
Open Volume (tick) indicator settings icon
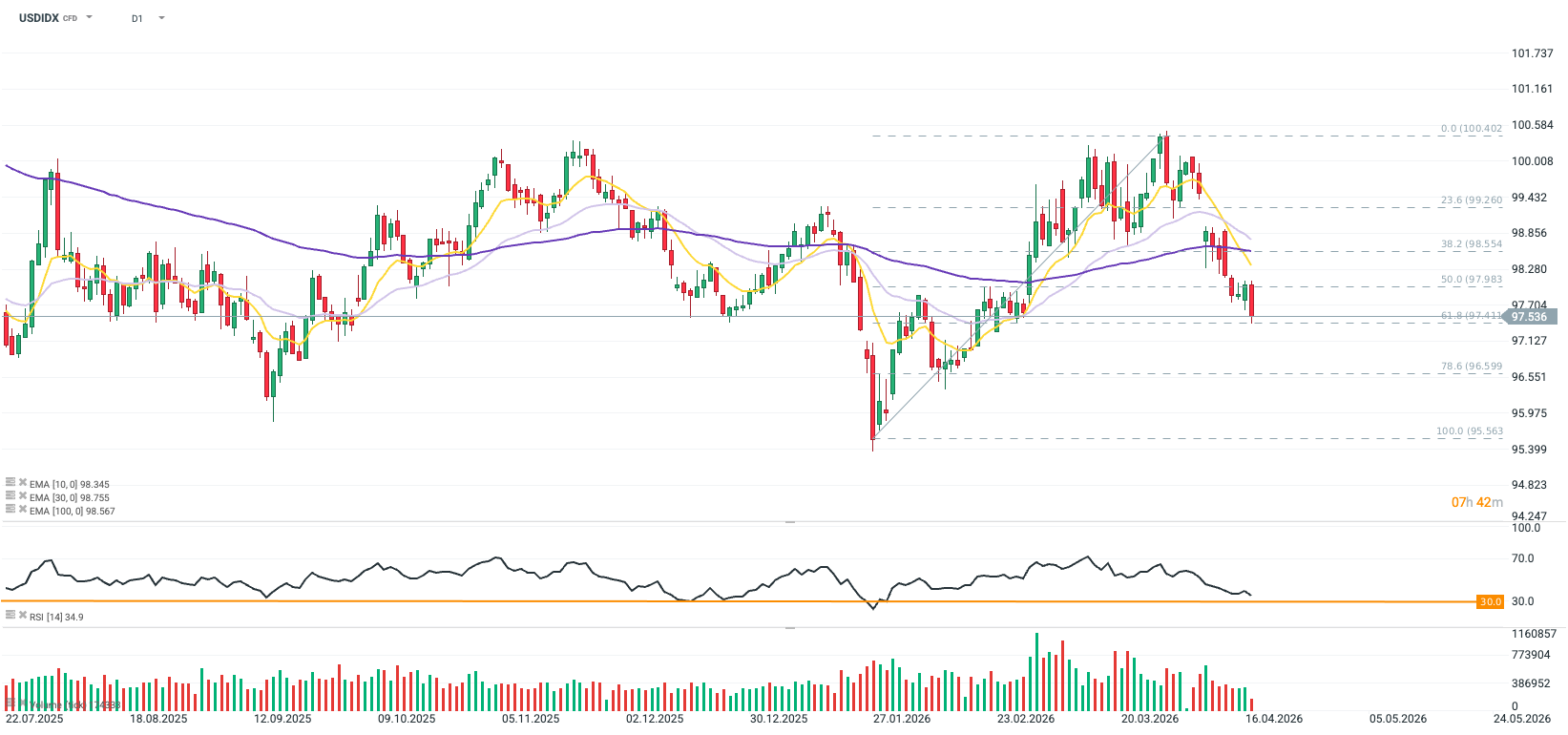pos(10,703)
